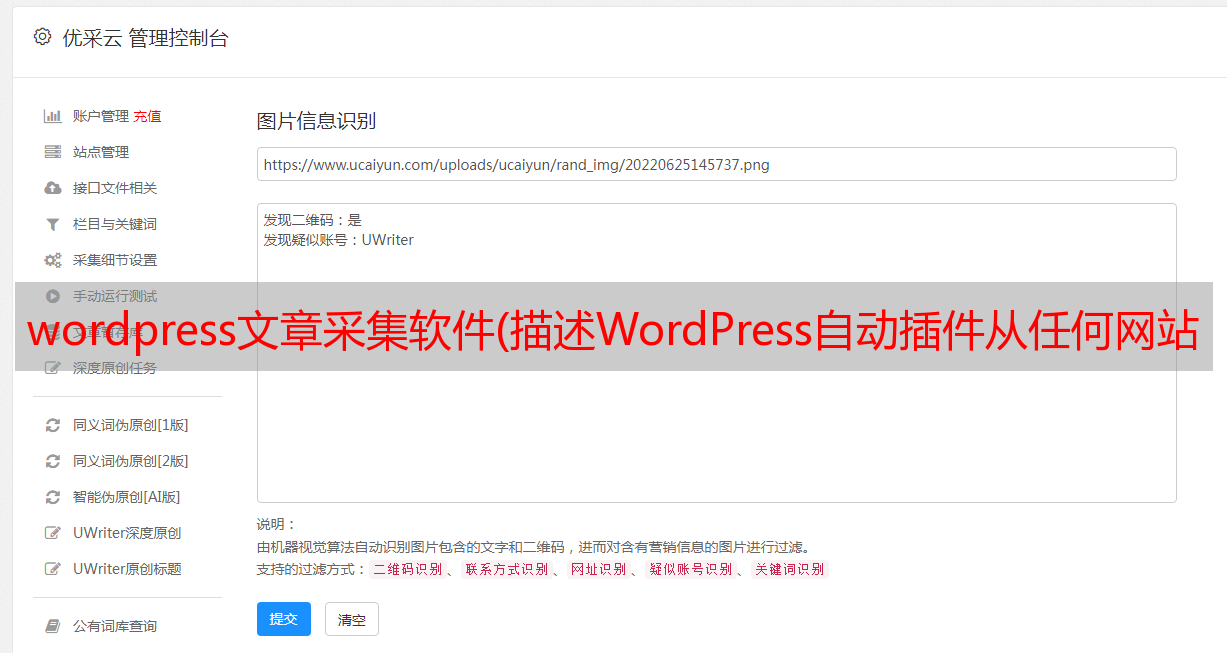The width and height of the screenshot is (1227, 653).
Task: Click the book icon beside 公有词库查询
Action: pos(53,626)
